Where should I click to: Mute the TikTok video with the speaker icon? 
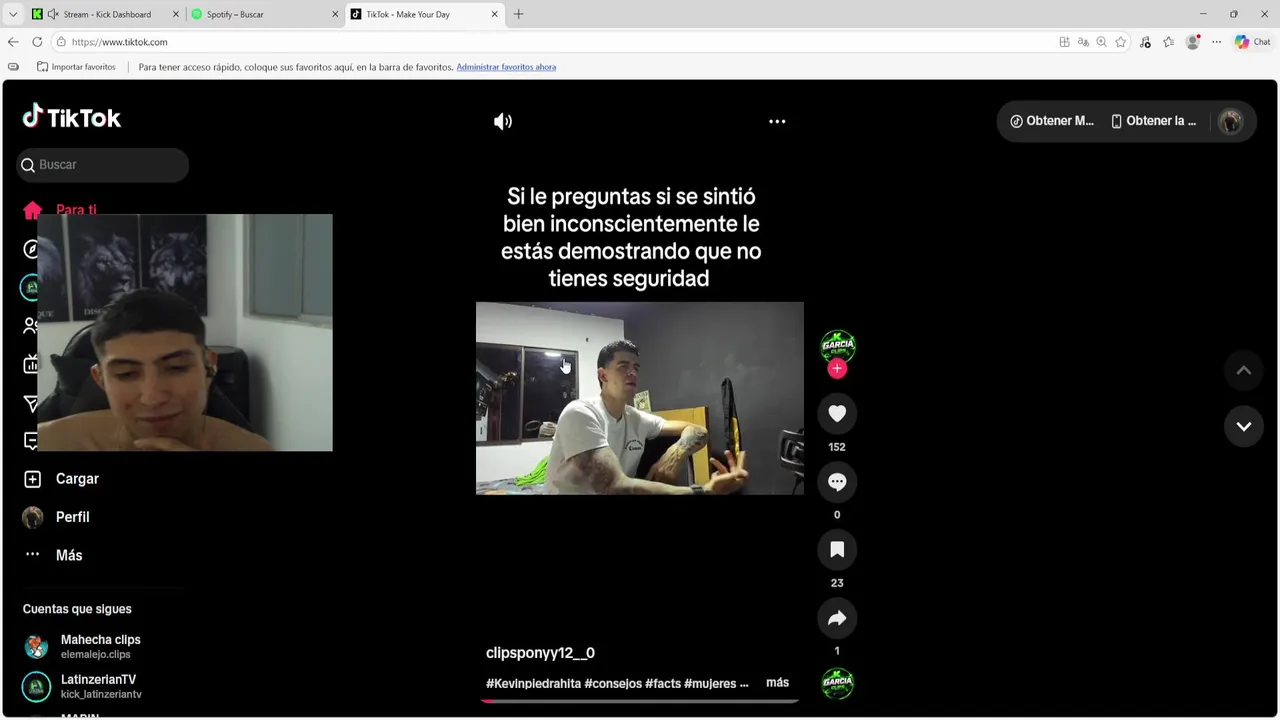tap(503, 121)
